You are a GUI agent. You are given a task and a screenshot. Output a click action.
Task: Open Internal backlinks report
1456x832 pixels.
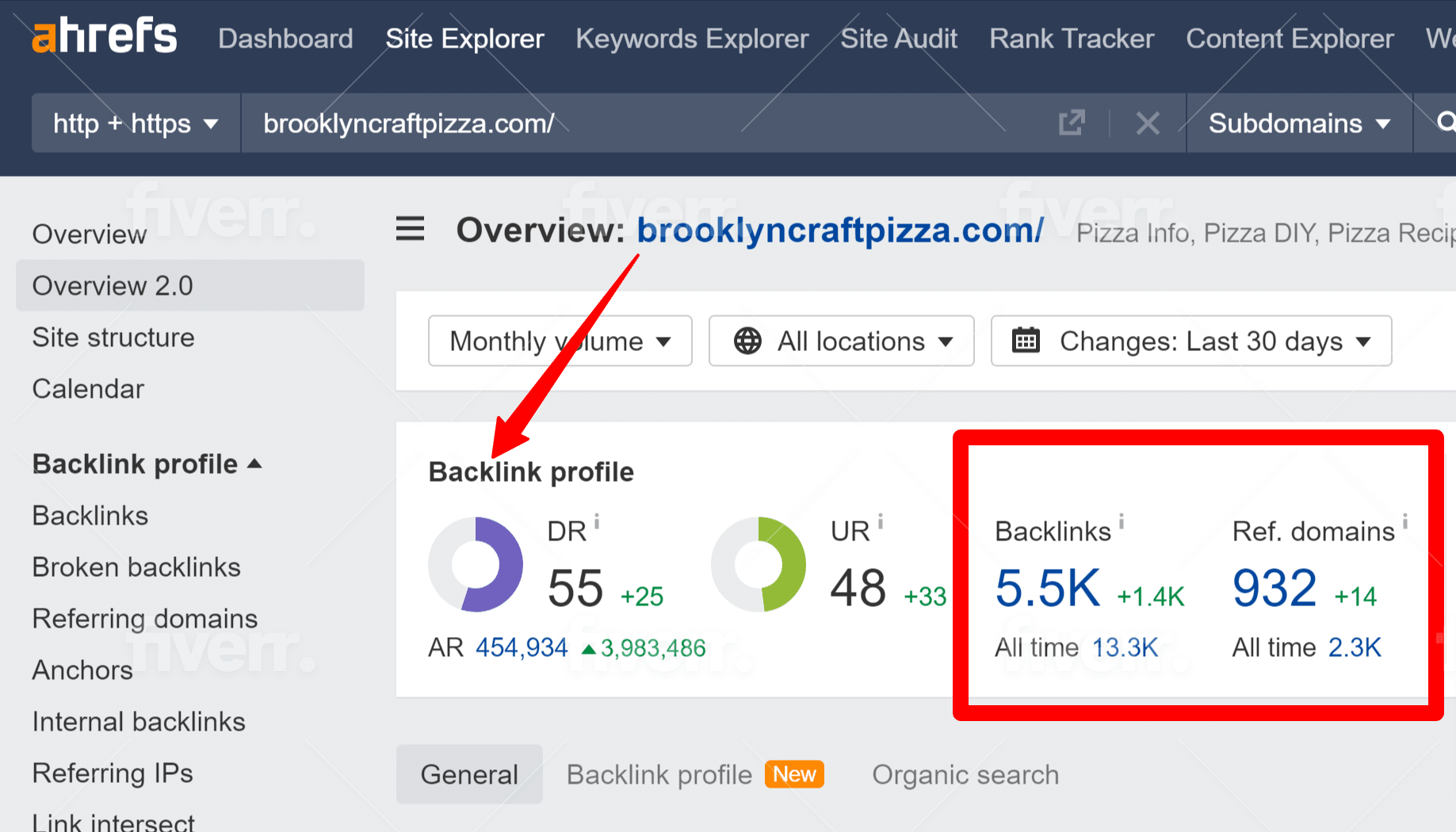(139, 721)
